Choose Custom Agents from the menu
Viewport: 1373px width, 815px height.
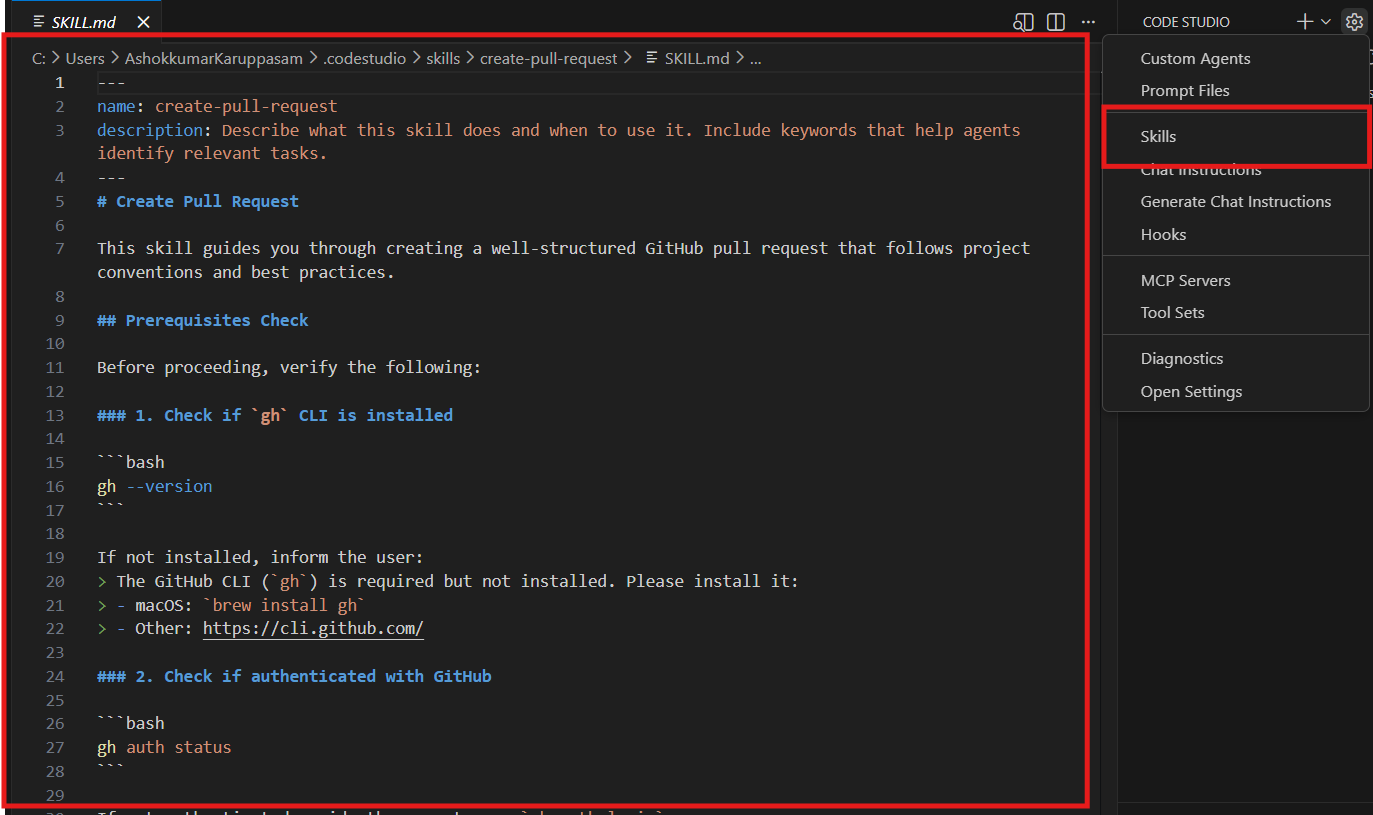1195,58
